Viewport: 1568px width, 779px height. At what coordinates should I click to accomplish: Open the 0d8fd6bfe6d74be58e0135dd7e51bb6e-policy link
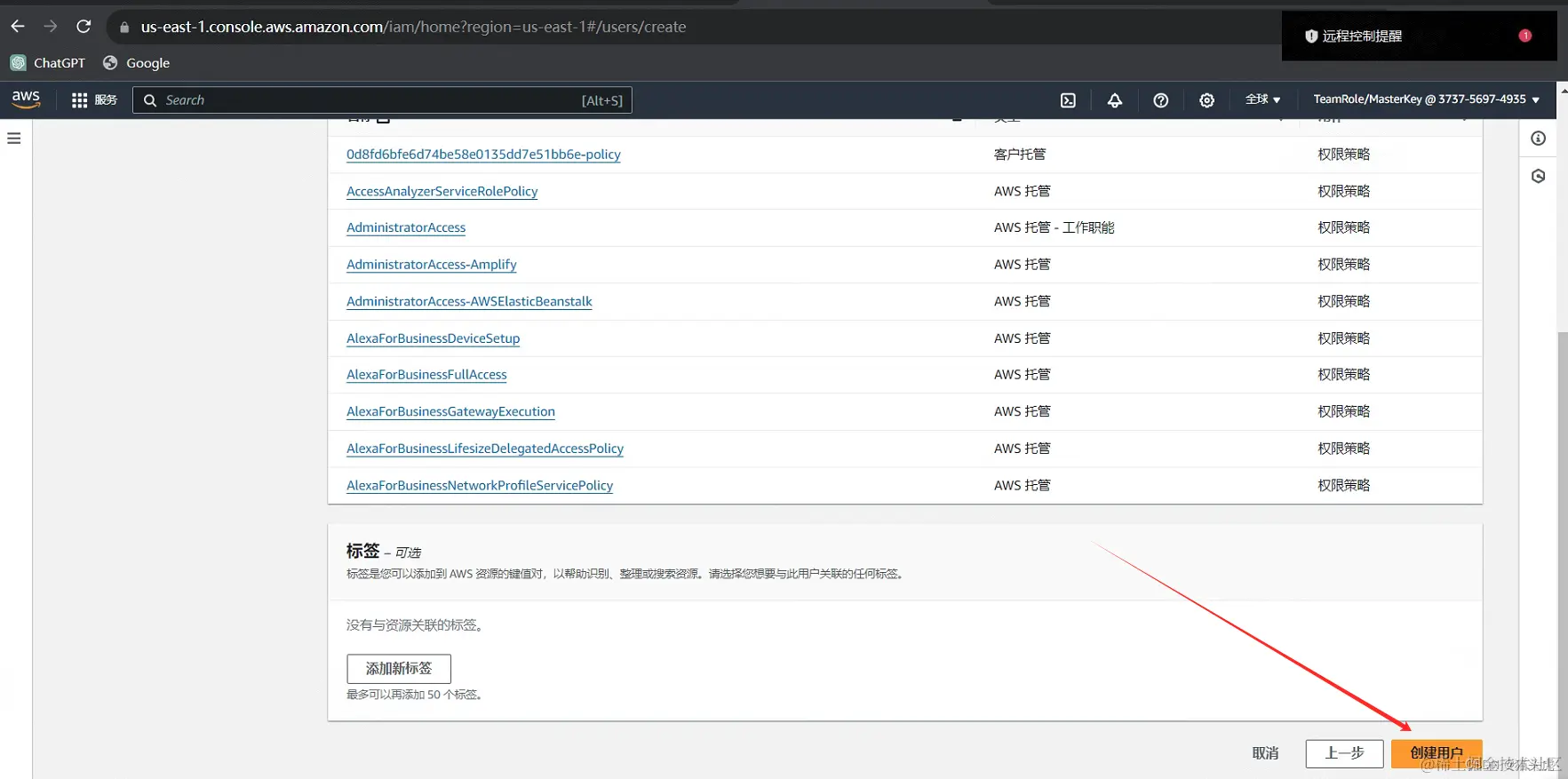tap(483, 155)
